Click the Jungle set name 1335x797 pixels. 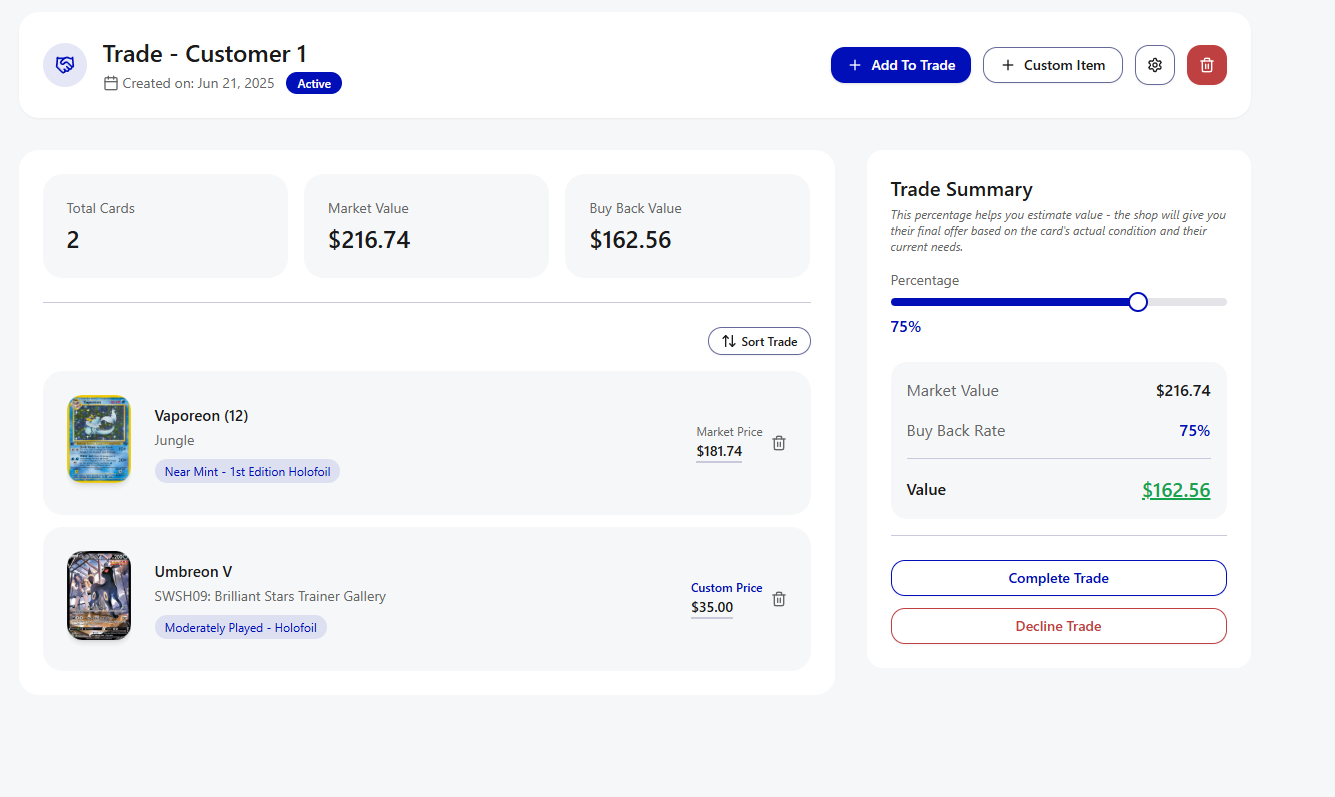174,441
